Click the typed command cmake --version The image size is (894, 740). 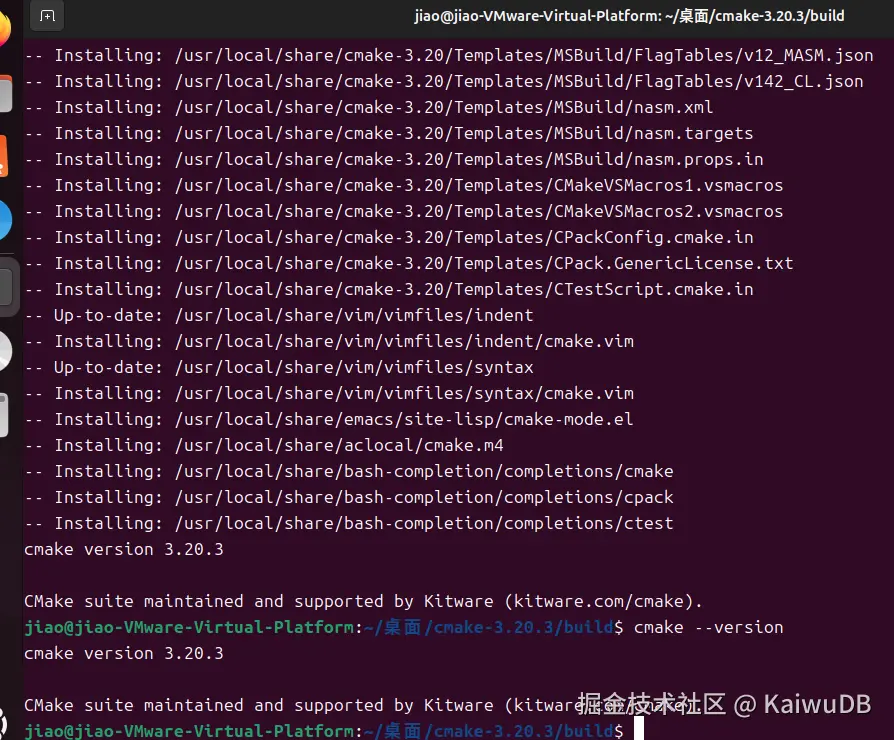(709, 628)
